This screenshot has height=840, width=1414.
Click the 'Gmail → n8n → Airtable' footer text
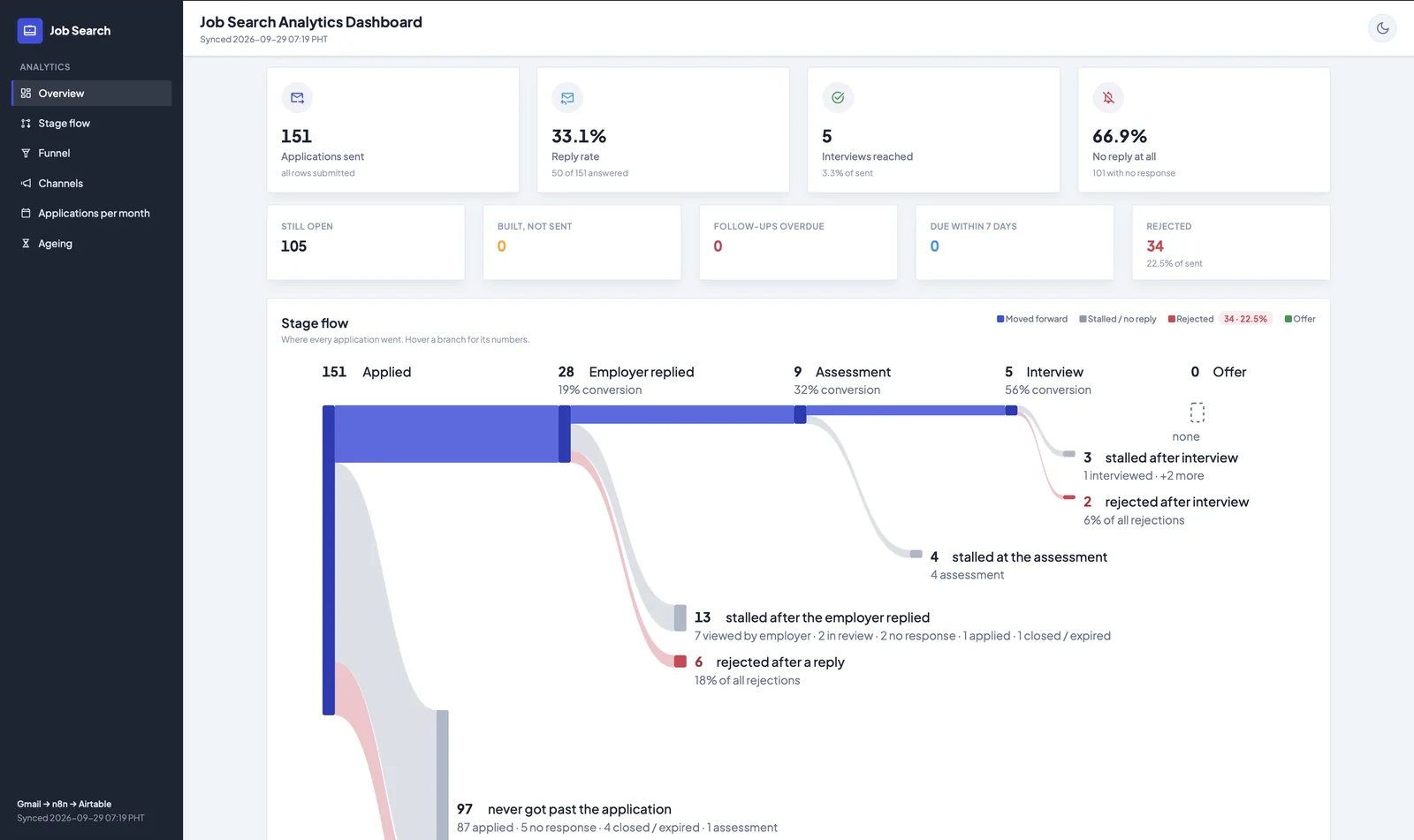(x=65, y=805)
